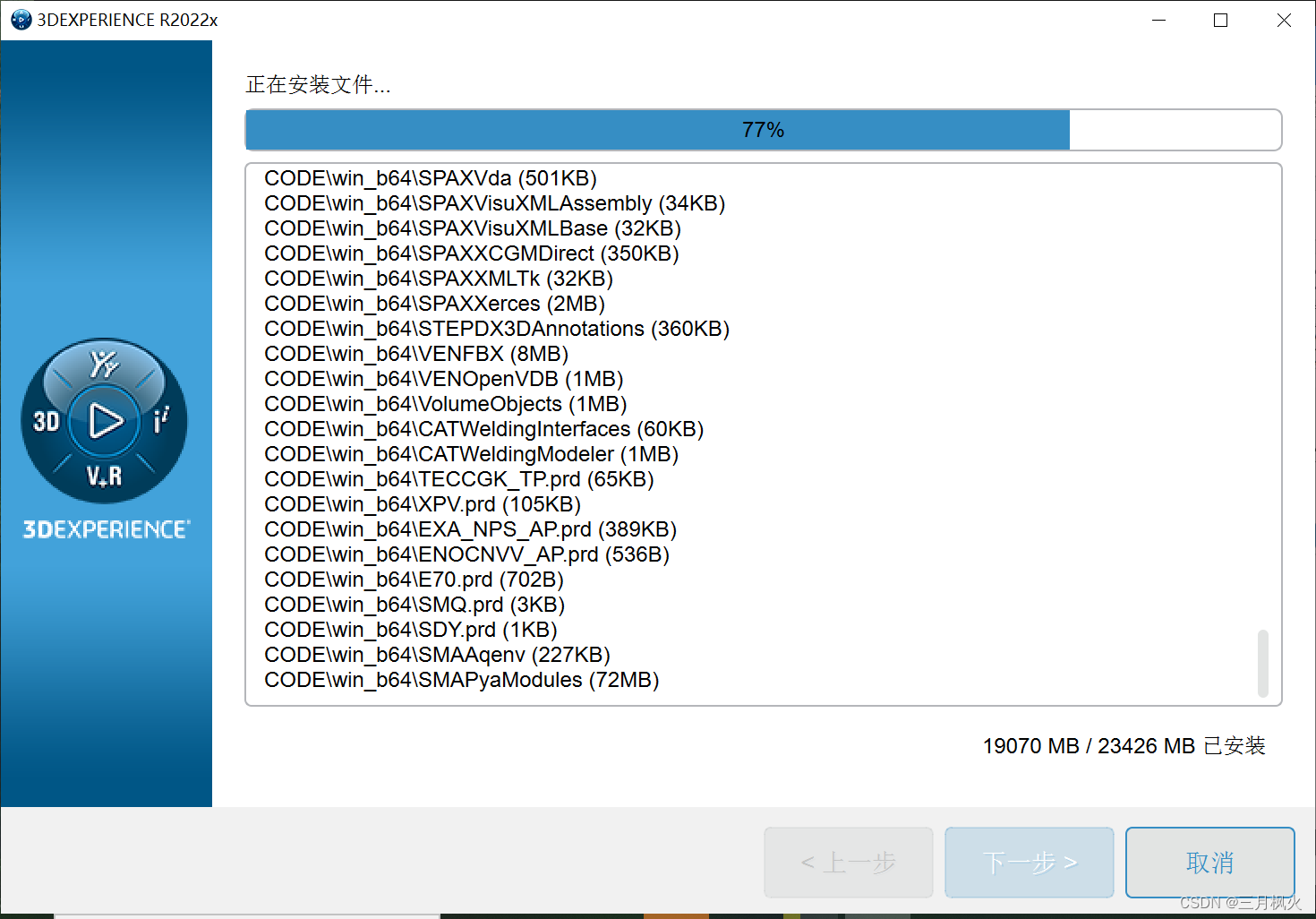The image size is (1316, 919).
Task: Click the top quadrant of the compass logo
Action: [x=104, y=364]
